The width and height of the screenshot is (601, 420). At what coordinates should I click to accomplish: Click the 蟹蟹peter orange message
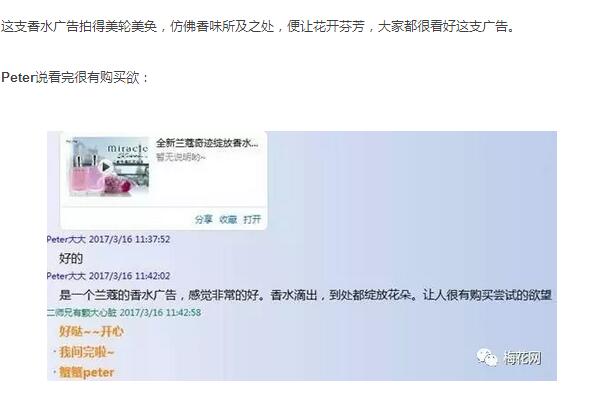click(x=86, y=372)
